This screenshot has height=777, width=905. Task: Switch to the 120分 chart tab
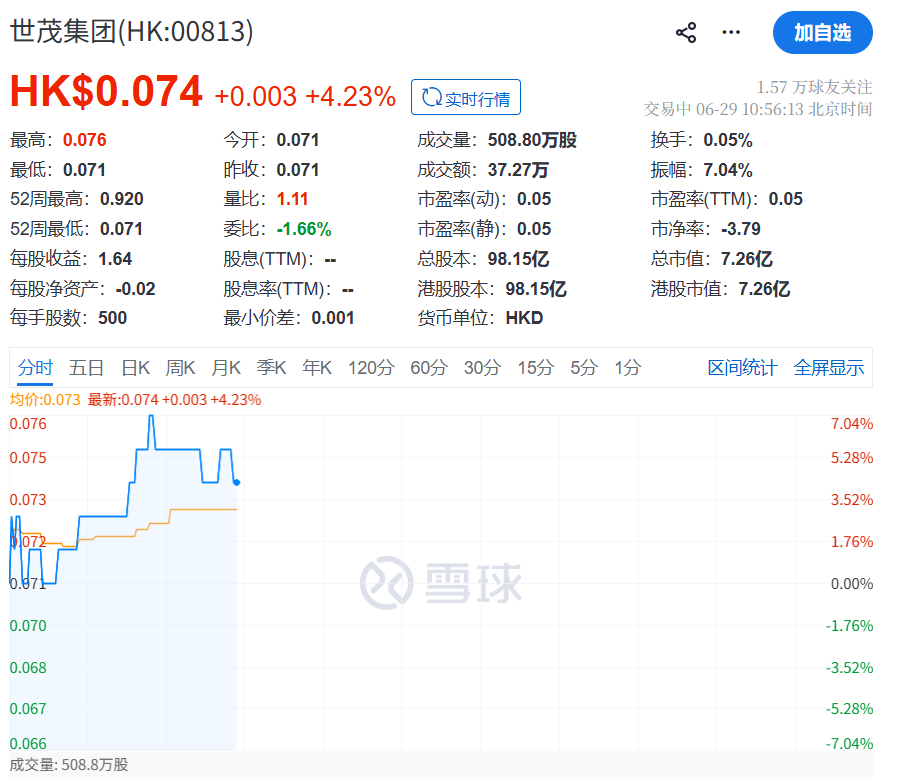371,368
